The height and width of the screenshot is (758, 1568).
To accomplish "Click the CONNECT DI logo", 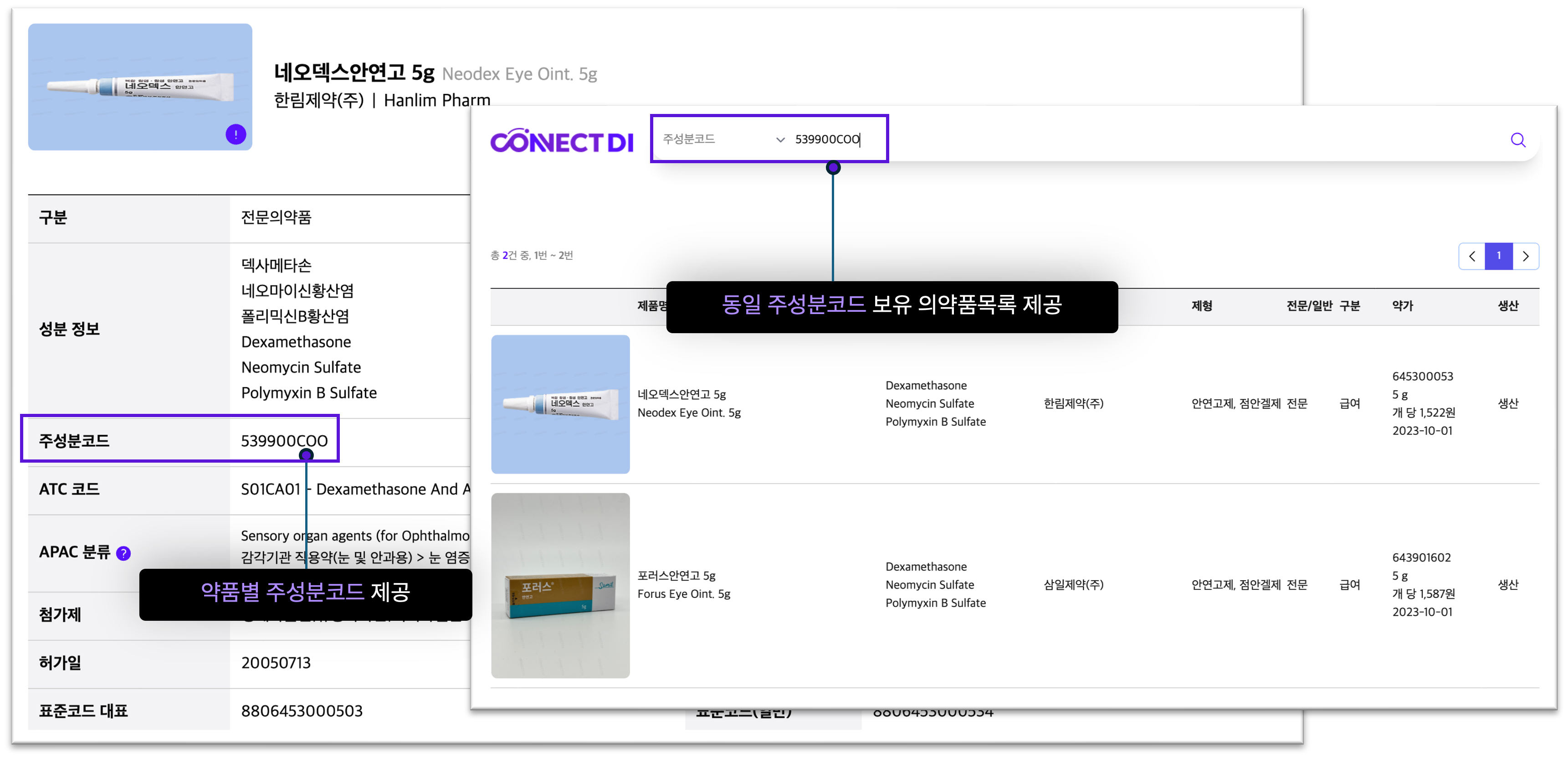I will tap(561, 141).
